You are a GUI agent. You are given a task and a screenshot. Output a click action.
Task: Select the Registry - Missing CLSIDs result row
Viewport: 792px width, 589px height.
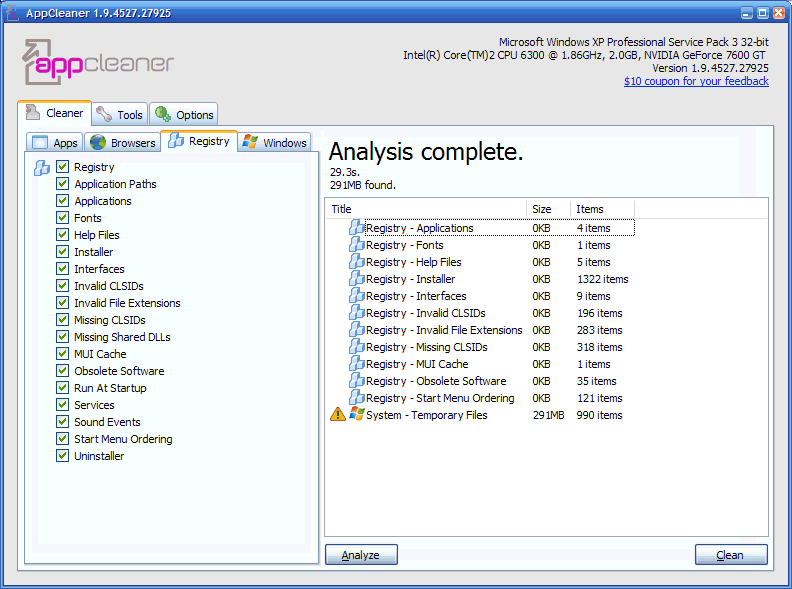[x=426, y=347]
